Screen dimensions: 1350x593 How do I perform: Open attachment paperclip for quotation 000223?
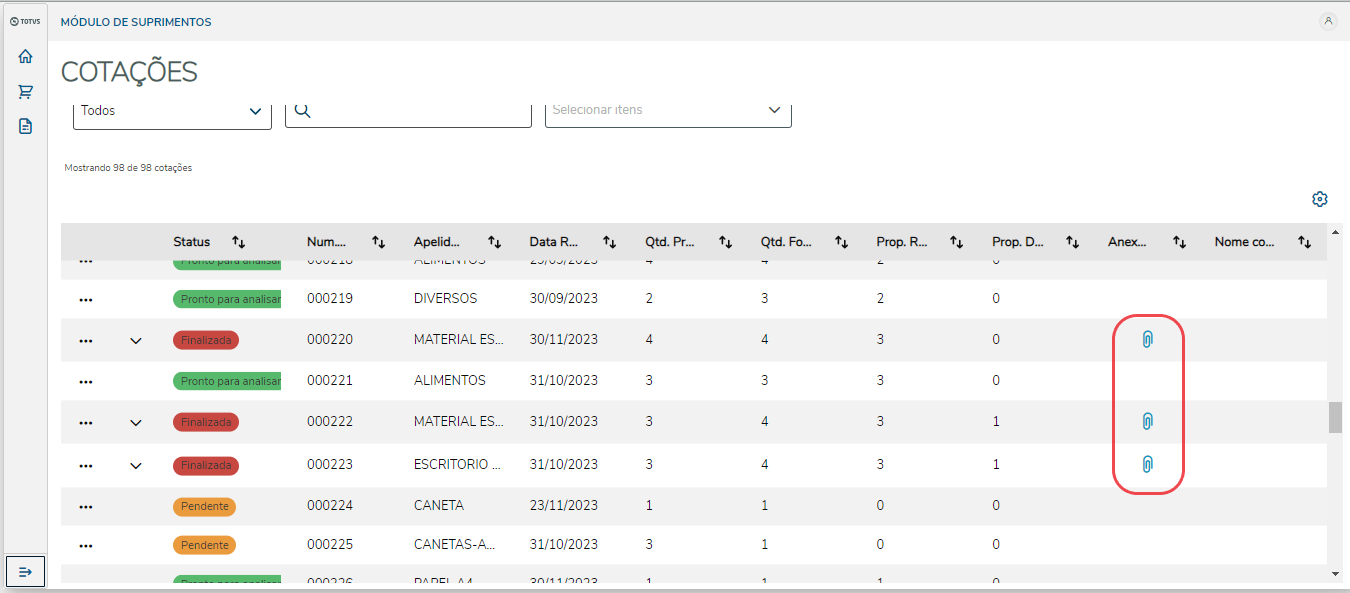coord(1148,464)
